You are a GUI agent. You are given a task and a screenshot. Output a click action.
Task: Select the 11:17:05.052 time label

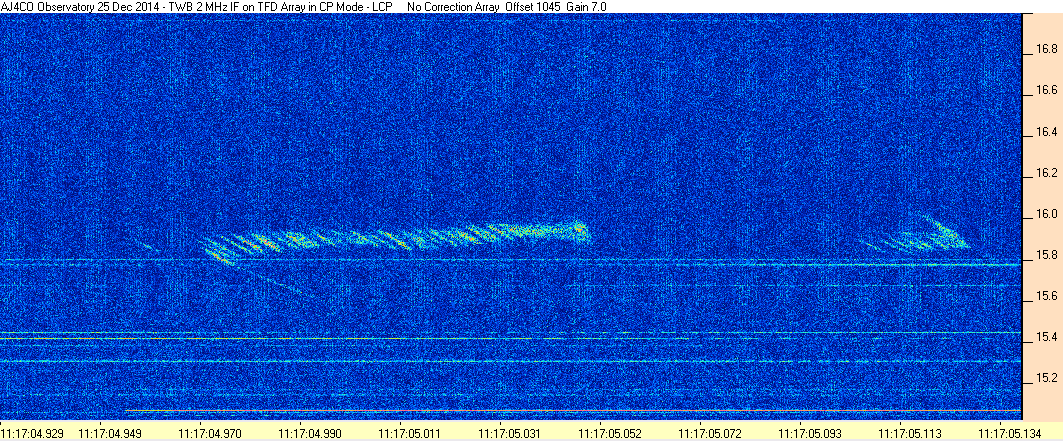click(x=609, y=432)
